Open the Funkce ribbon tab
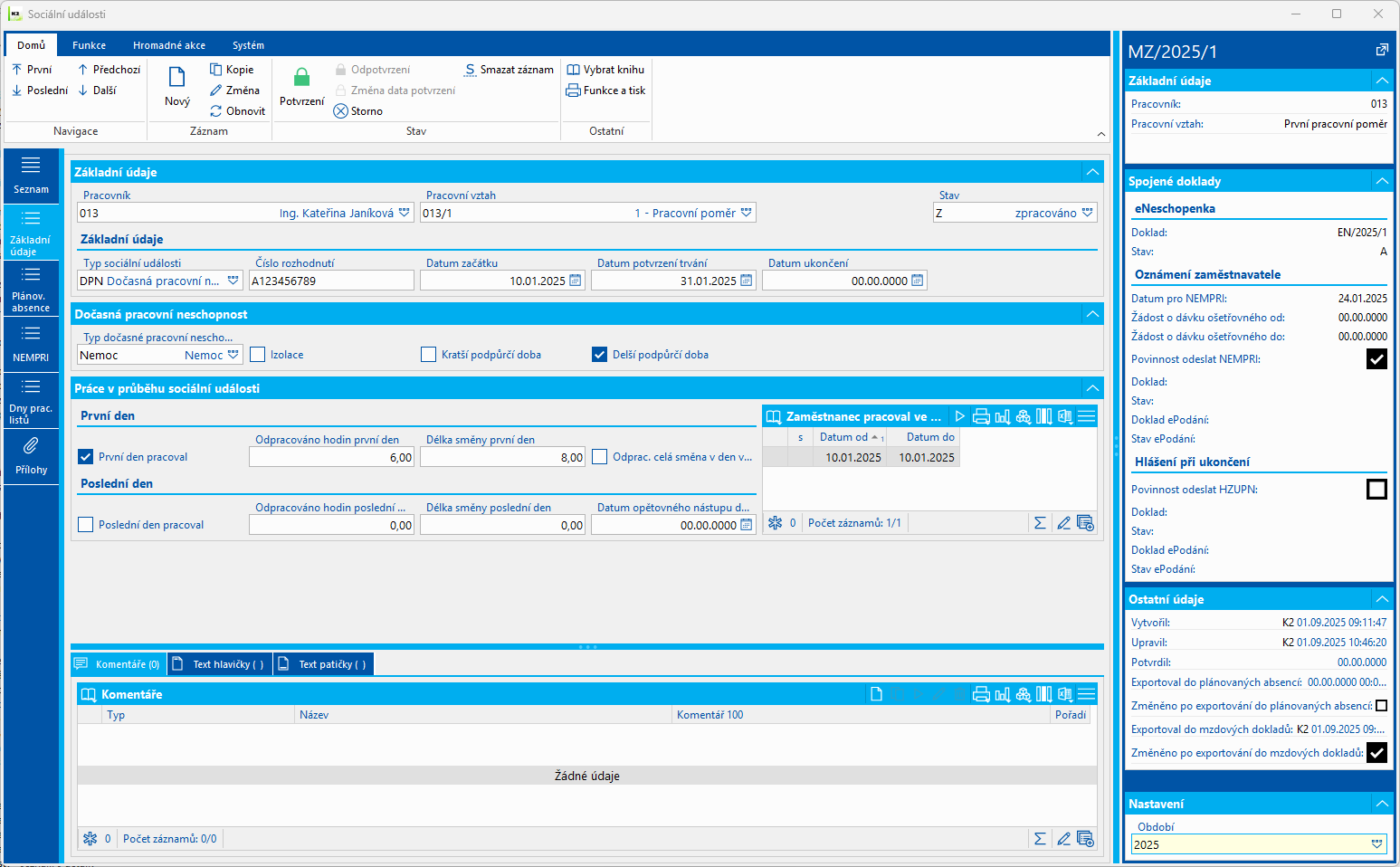Viewport: 1400px width, 867px height. click(x=90, y=45)
